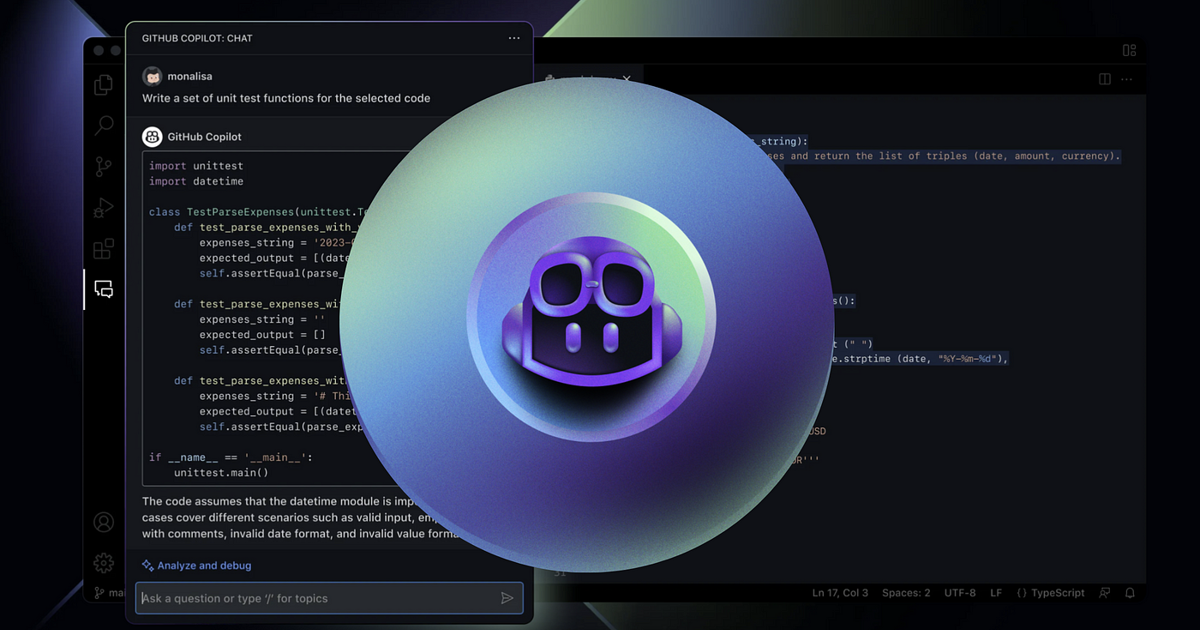Open the Source Control branch icon
The width and height of the screenshot is (1200, 630).
pyautogui.click(x=103, y=167)
